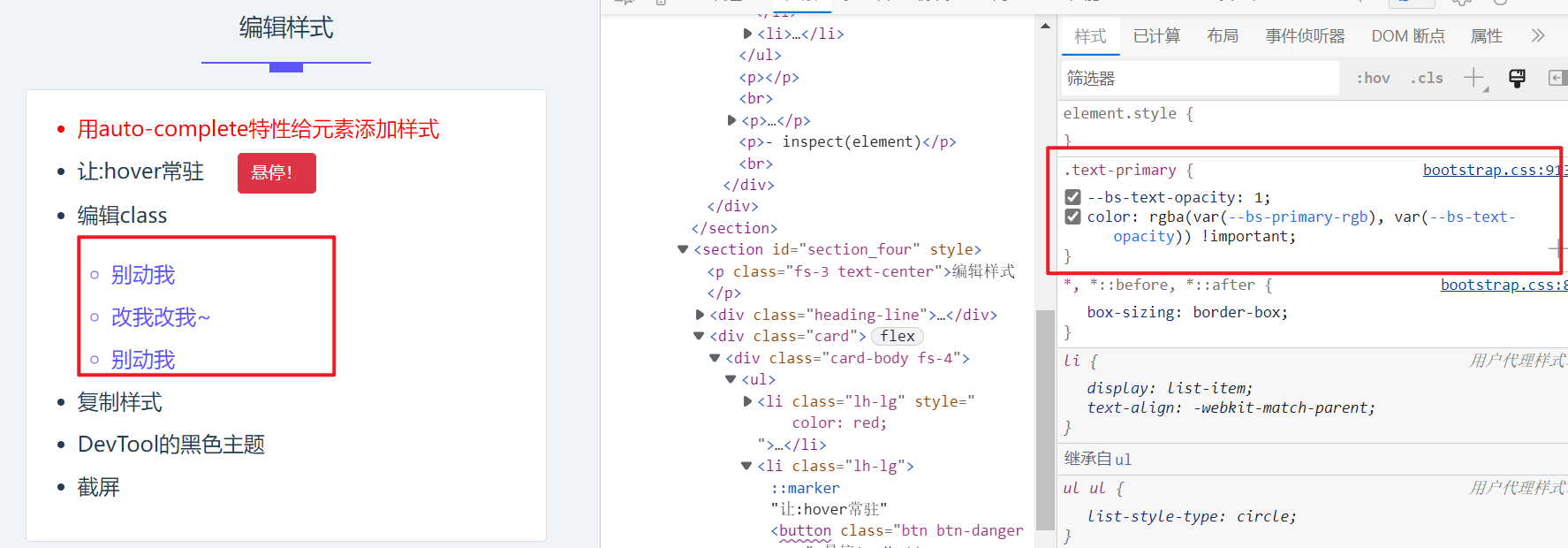Click the red 悬停! button

pyautogui.click(x=276, y=172)
